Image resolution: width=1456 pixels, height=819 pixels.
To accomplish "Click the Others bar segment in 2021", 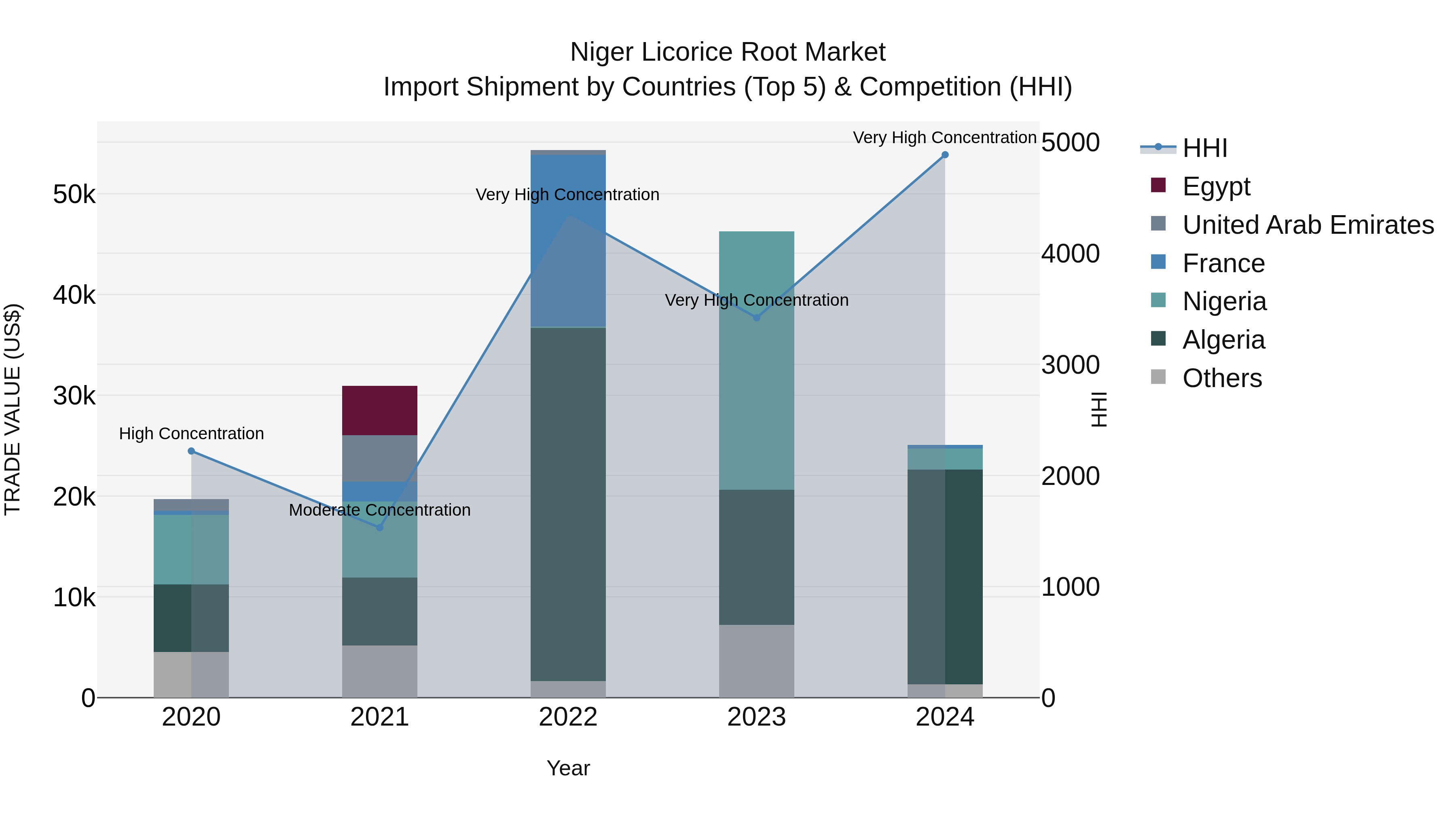I will (380, 671).
